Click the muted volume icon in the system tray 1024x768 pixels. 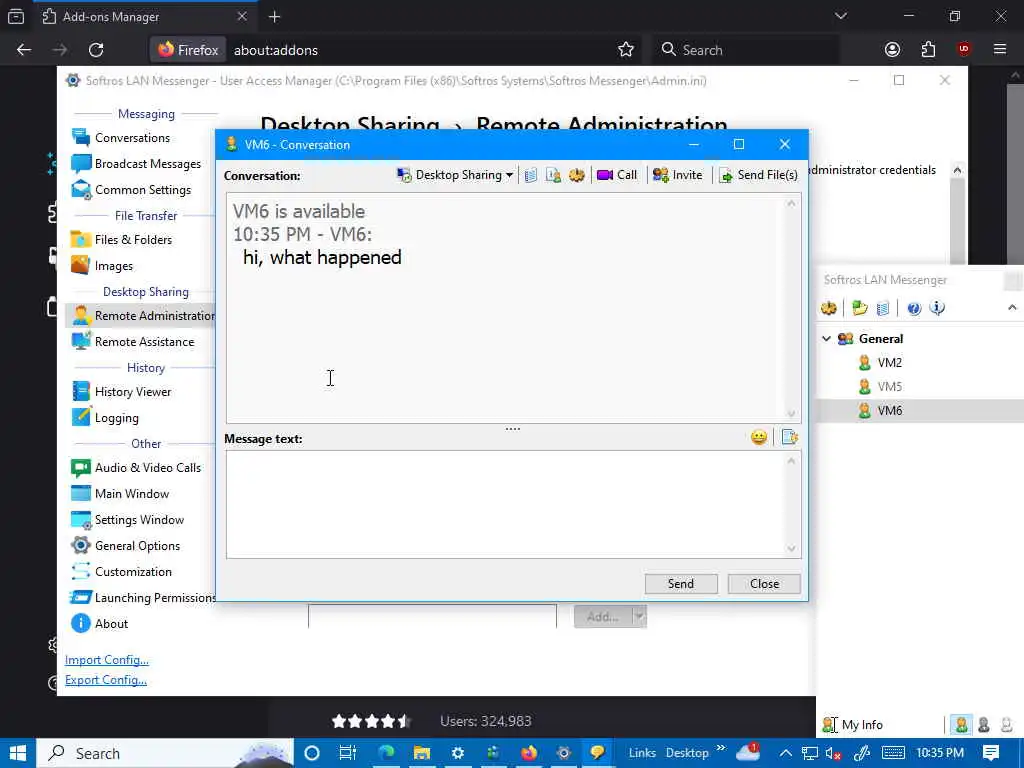[x=833, y=753]
